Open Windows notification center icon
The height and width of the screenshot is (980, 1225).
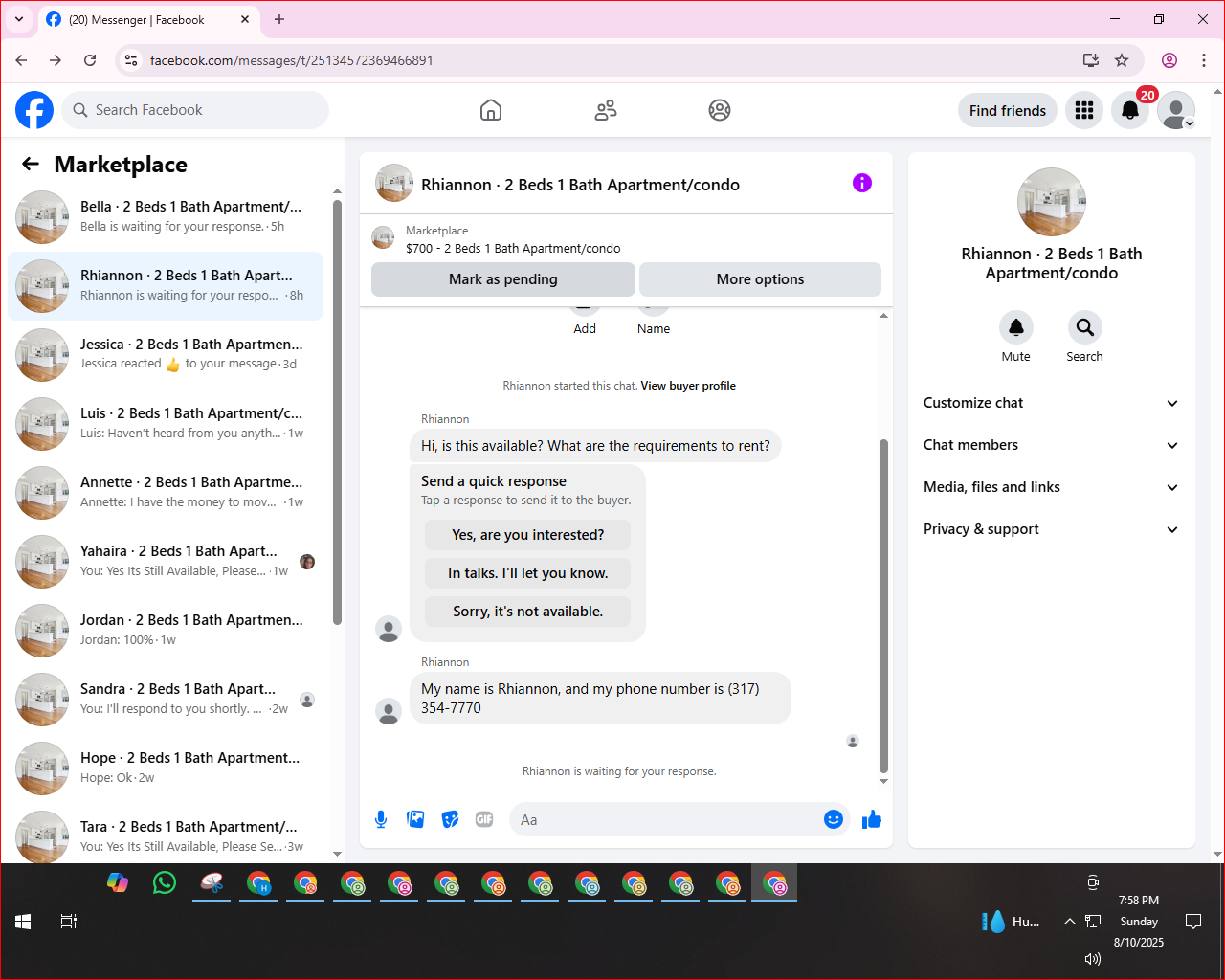(x=1193, y=922)
